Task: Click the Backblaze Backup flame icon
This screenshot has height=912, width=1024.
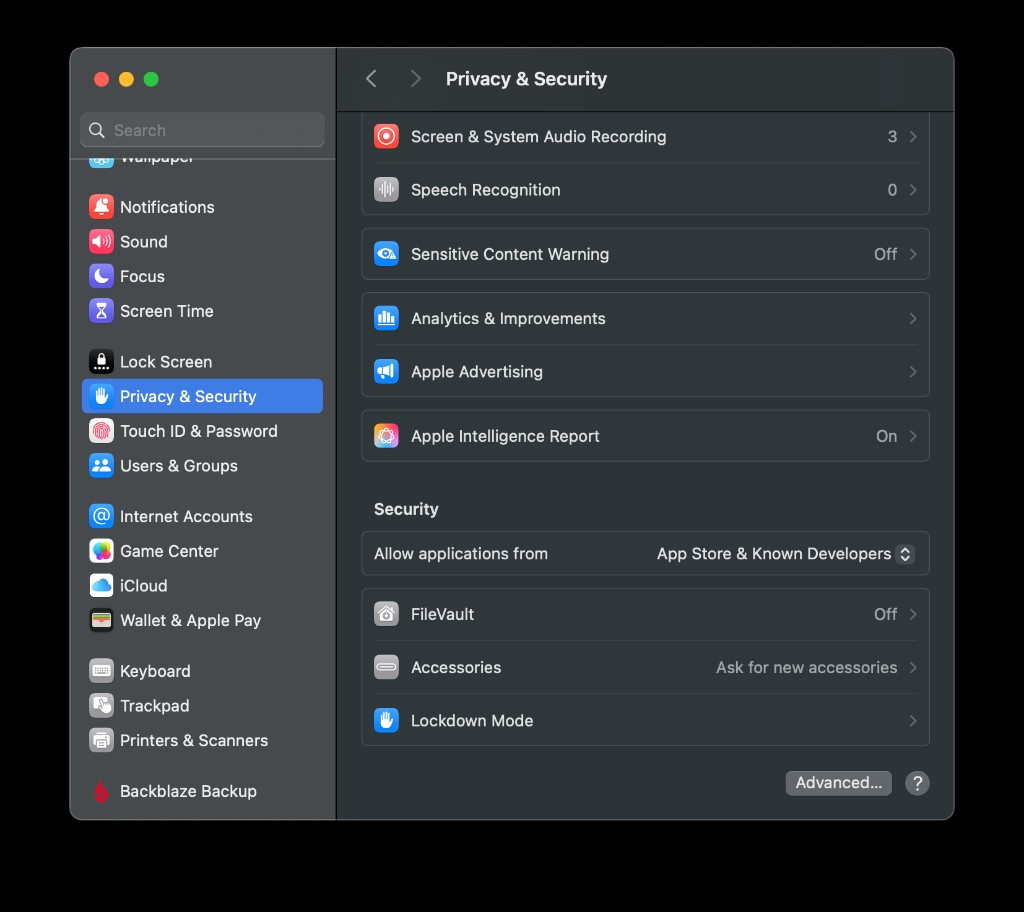Action: (x=101, y=791)
